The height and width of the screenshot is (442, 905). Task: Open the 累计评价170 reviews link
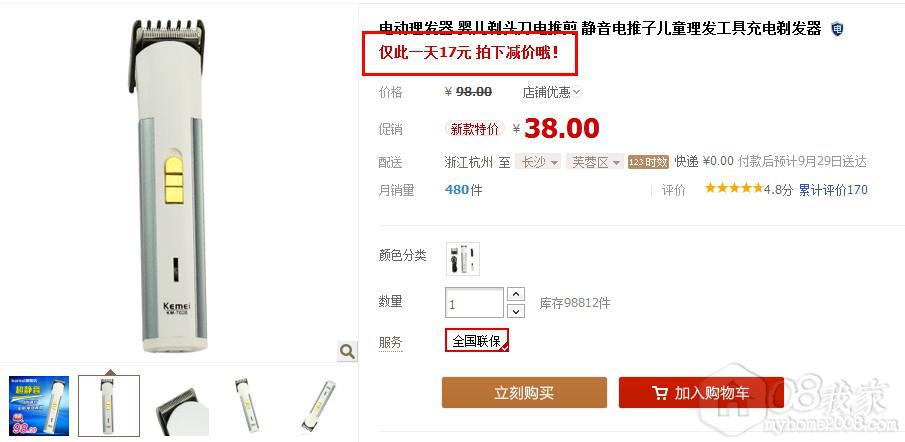833,190
